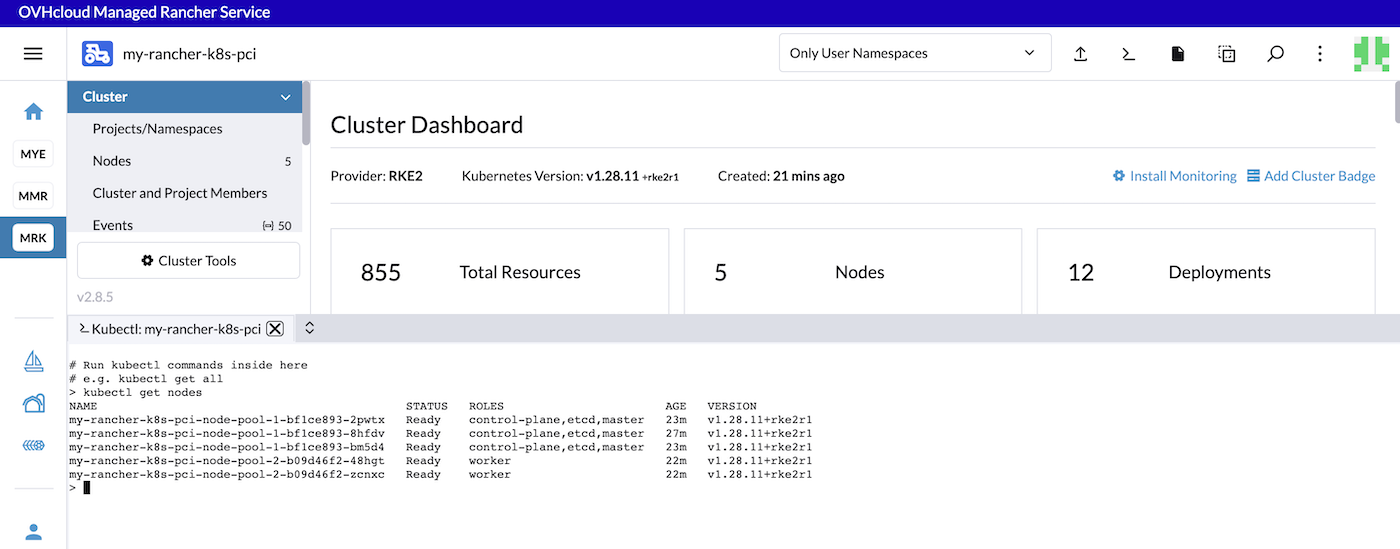
Task: Open the three-dot more options menu
Action: coord(1320,54)
